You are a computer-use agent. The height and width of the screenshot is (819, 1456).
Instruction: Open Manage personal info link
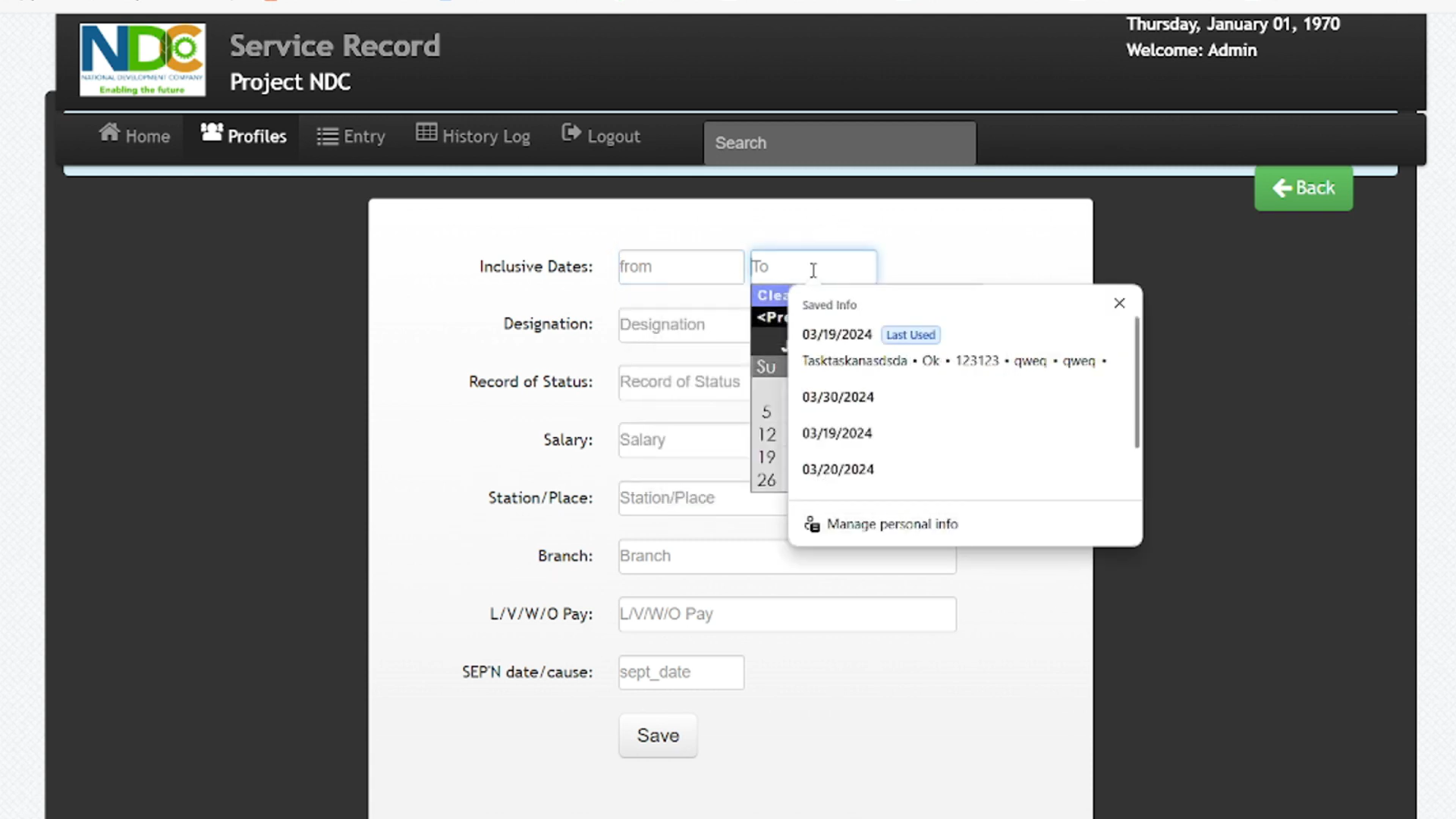coord(892,524)
